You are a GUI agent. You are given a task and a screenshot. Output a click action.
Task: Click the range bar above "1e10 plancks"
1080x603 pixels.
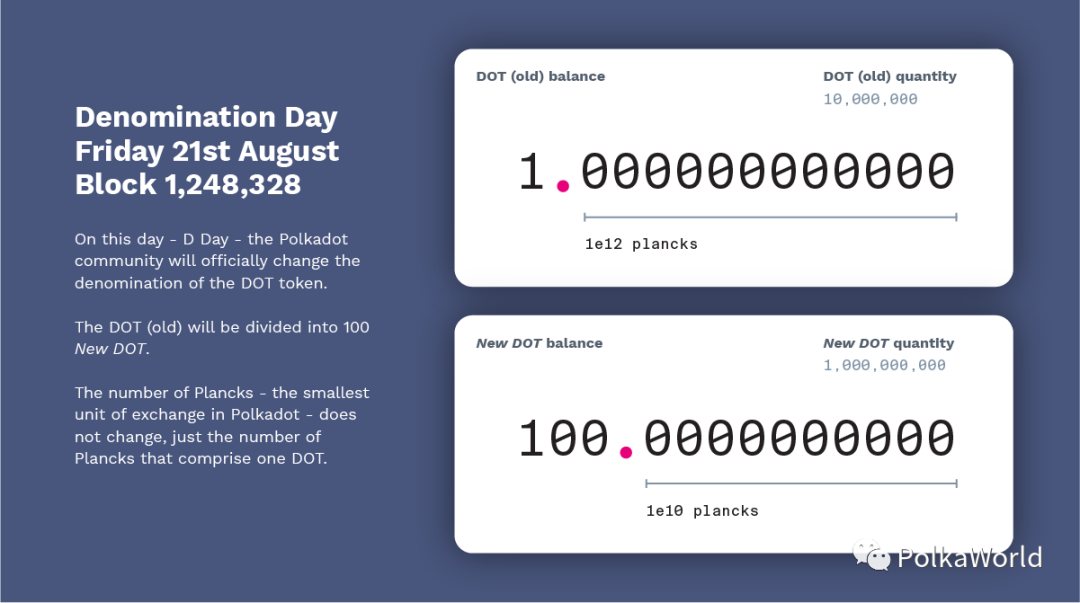[801, 483]
